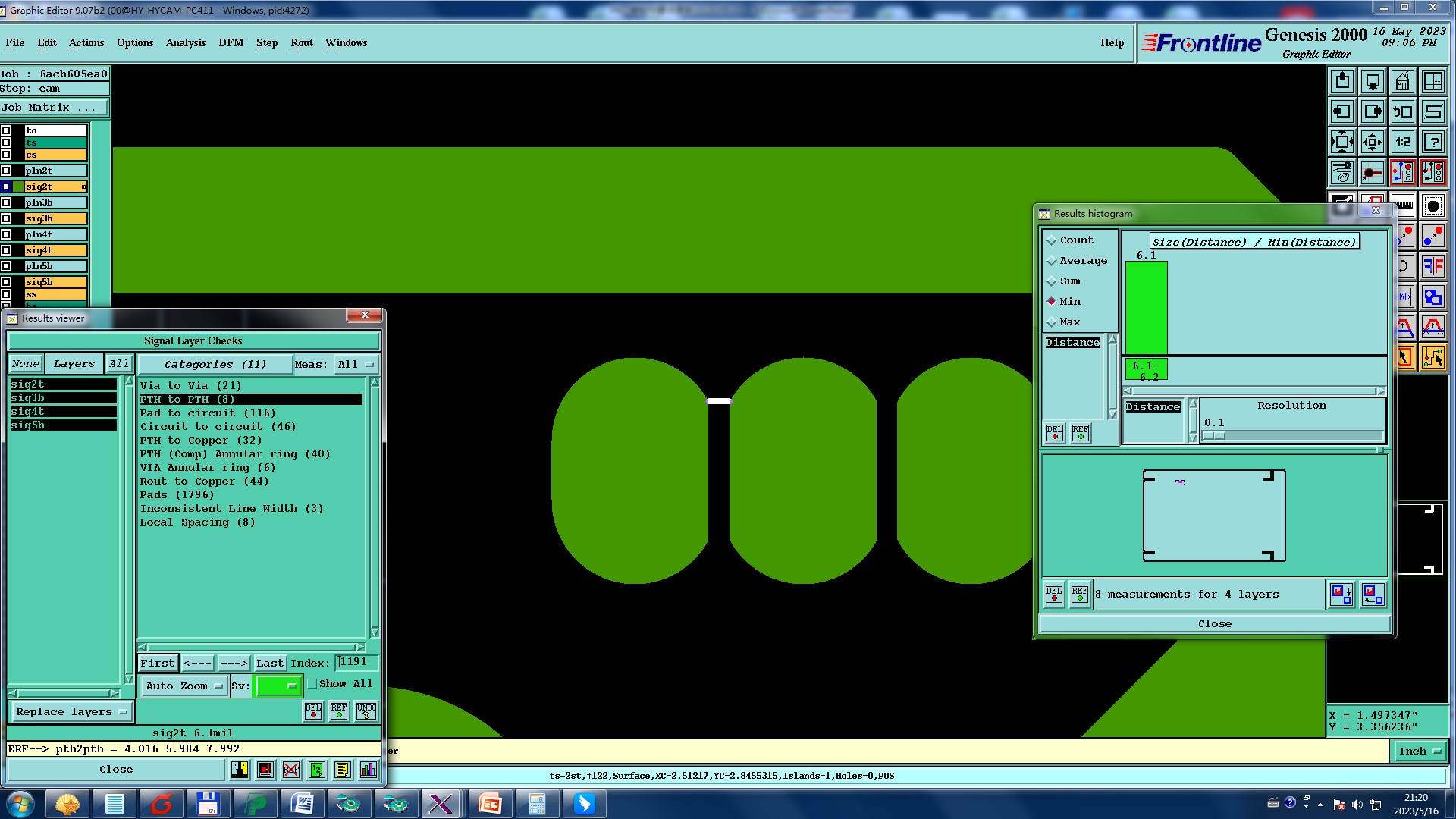Image resolution: width=1456 pixels, height=819 pixels.
Task: Open the File menu
Action: [x=15, y=43]
